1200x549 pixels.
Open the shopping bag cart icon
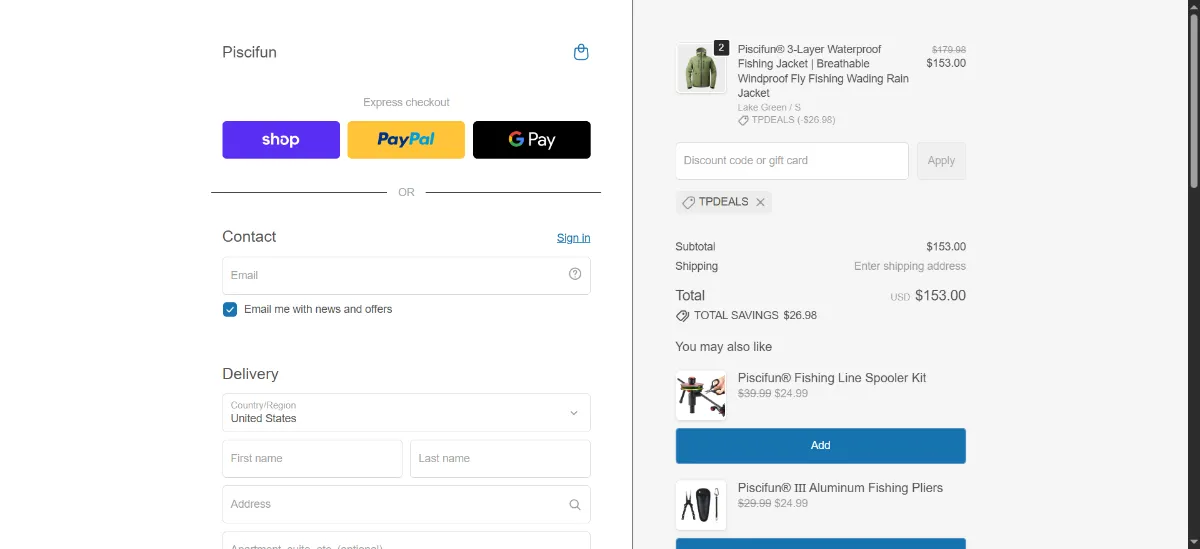pos(581,52)
